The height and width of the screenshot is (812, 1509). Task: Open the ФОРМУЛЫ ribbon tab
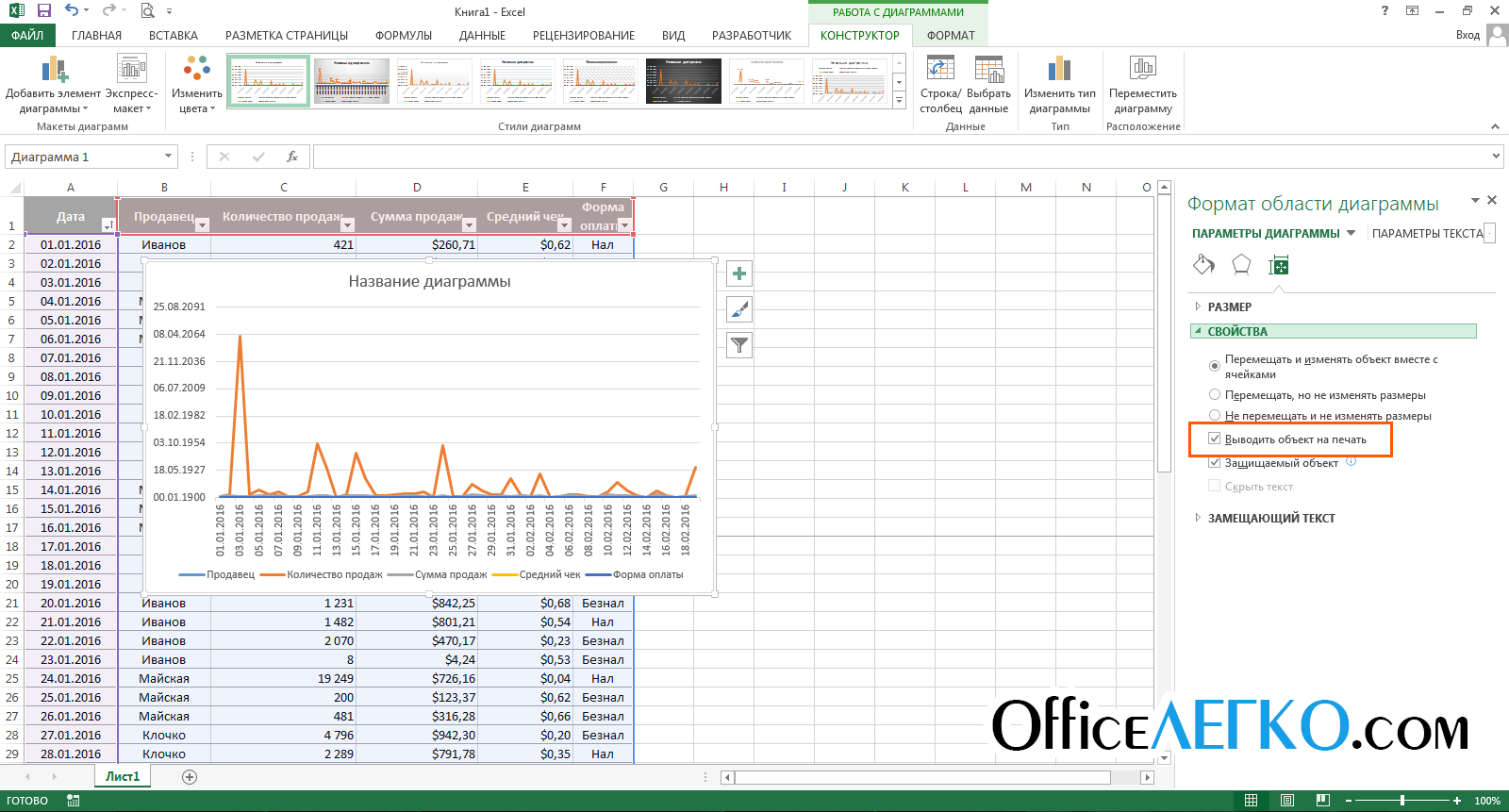click(404, 35)
